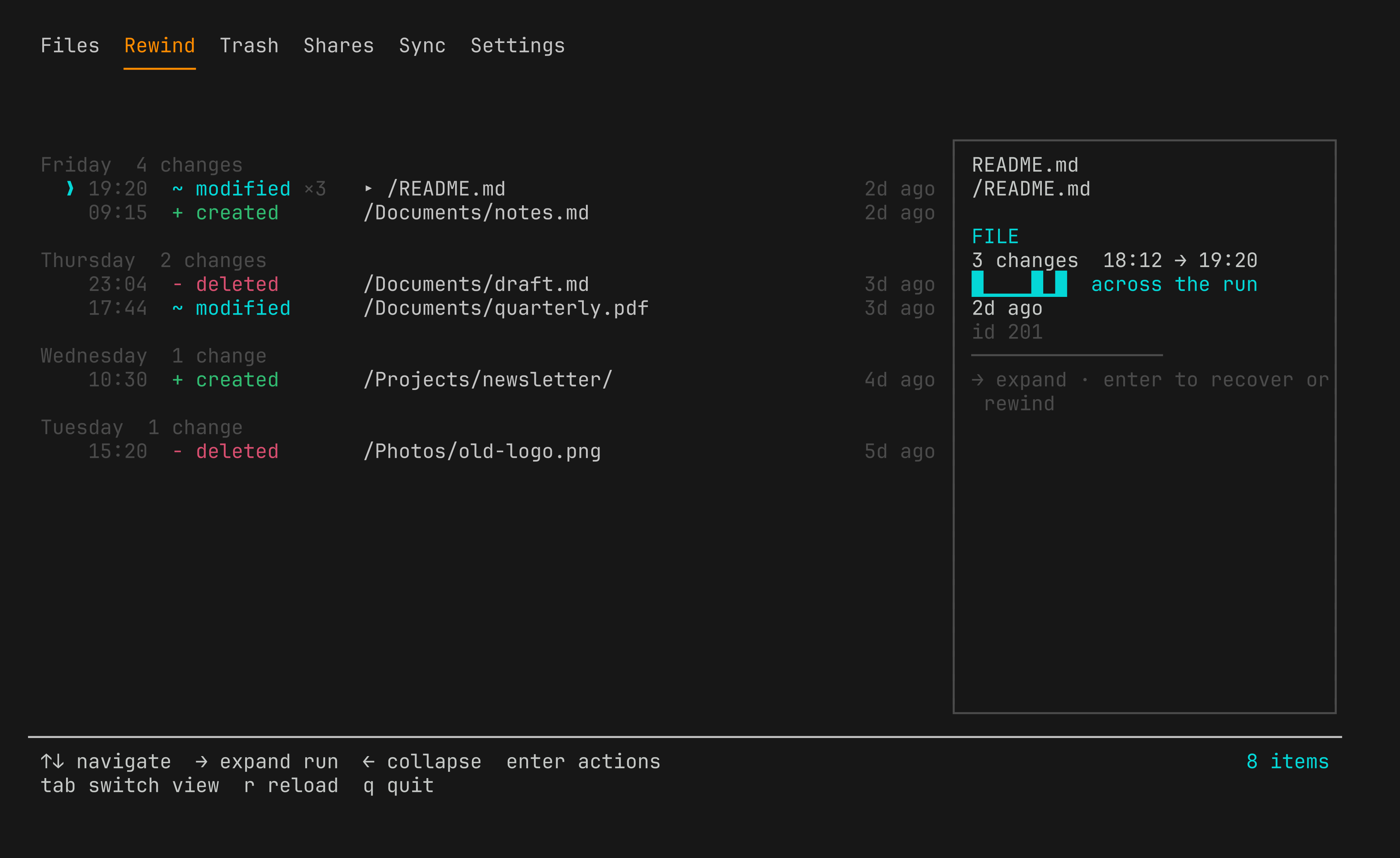Click the 3 changes summary in details
Viewport: 1400px width, 858px height.
click(x=1025, y=260)
